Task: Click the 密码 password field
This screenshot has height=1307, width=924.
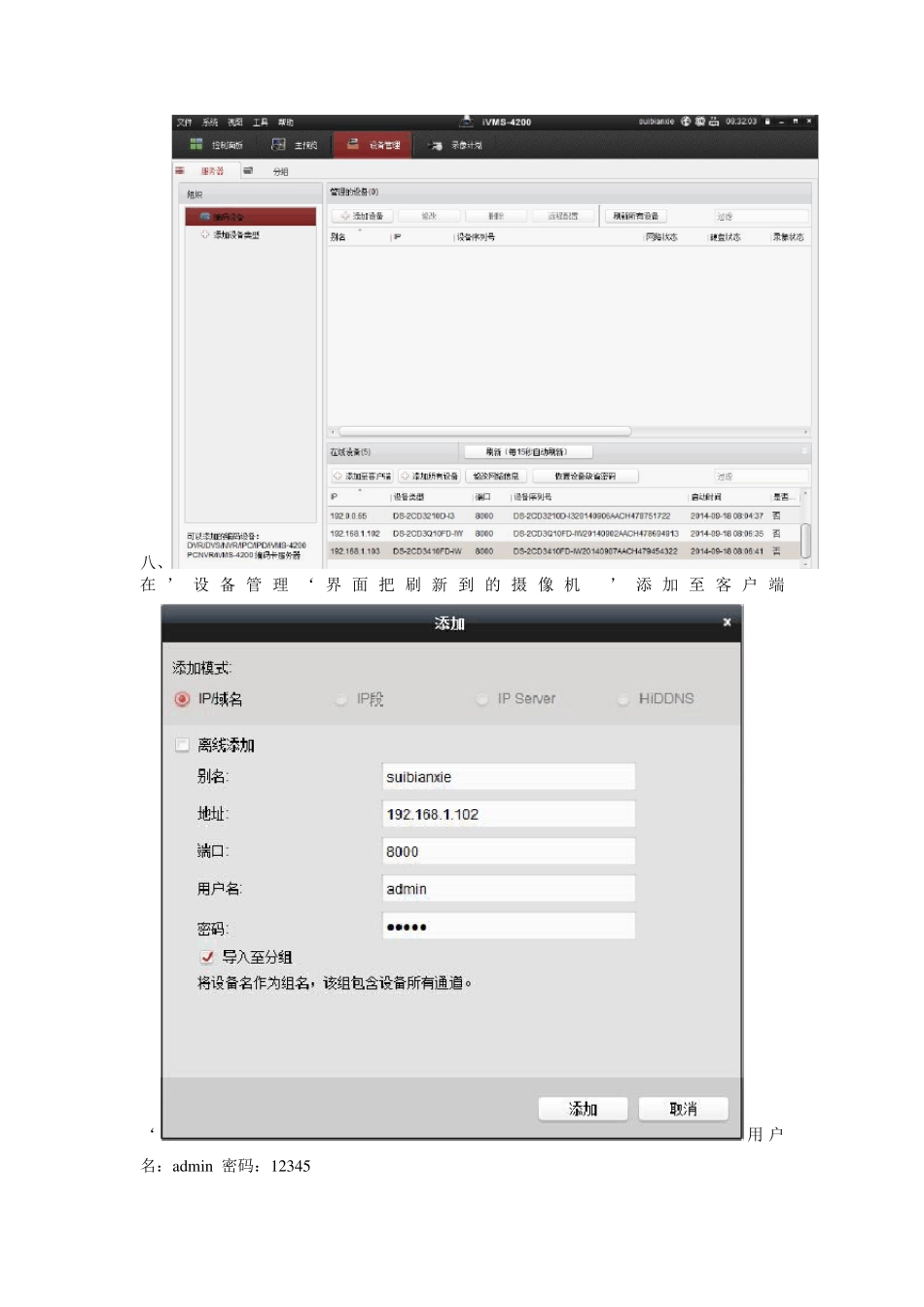Action: [509, 926]
